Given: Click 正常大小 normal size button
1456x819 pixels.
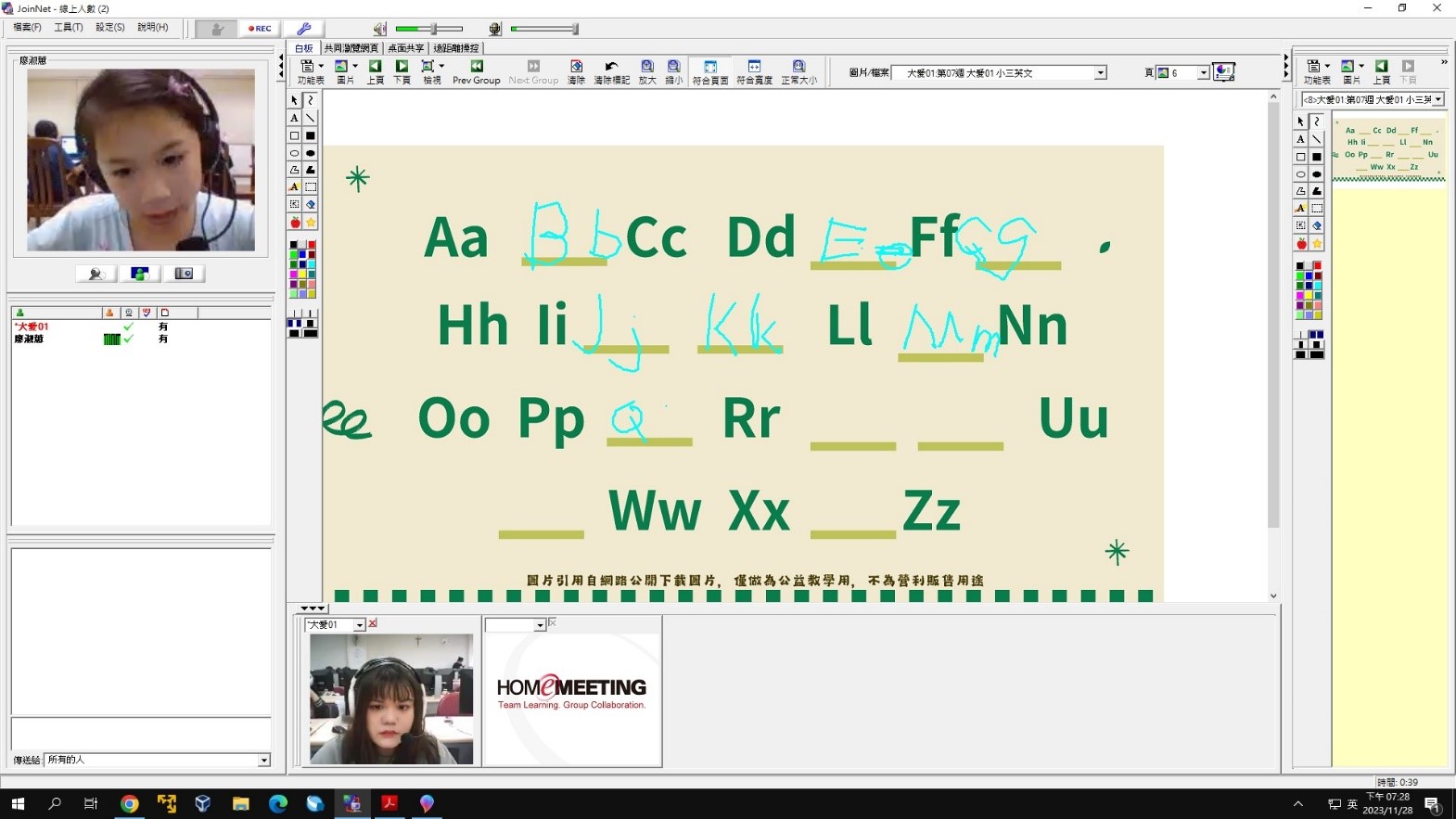Looking at the screenshot, I should pyautogui.click(x=798, y=71).
